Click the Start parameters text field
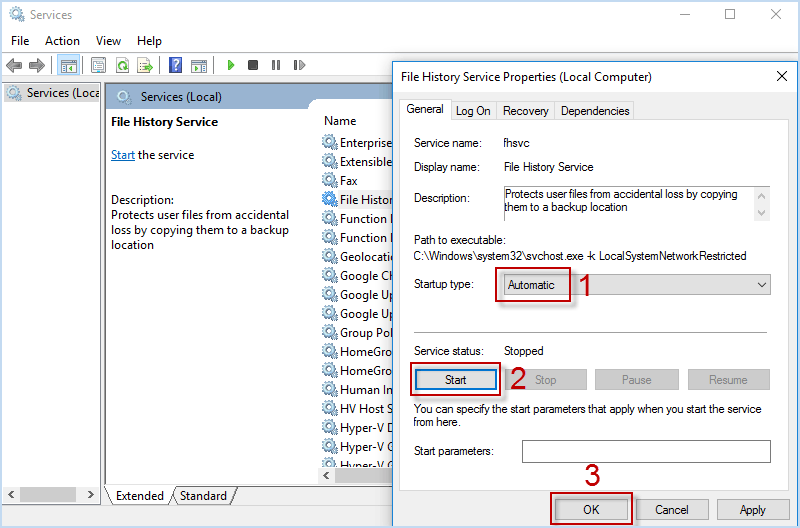800x528 pixels. pyautogui.click(x=646, y=451)
